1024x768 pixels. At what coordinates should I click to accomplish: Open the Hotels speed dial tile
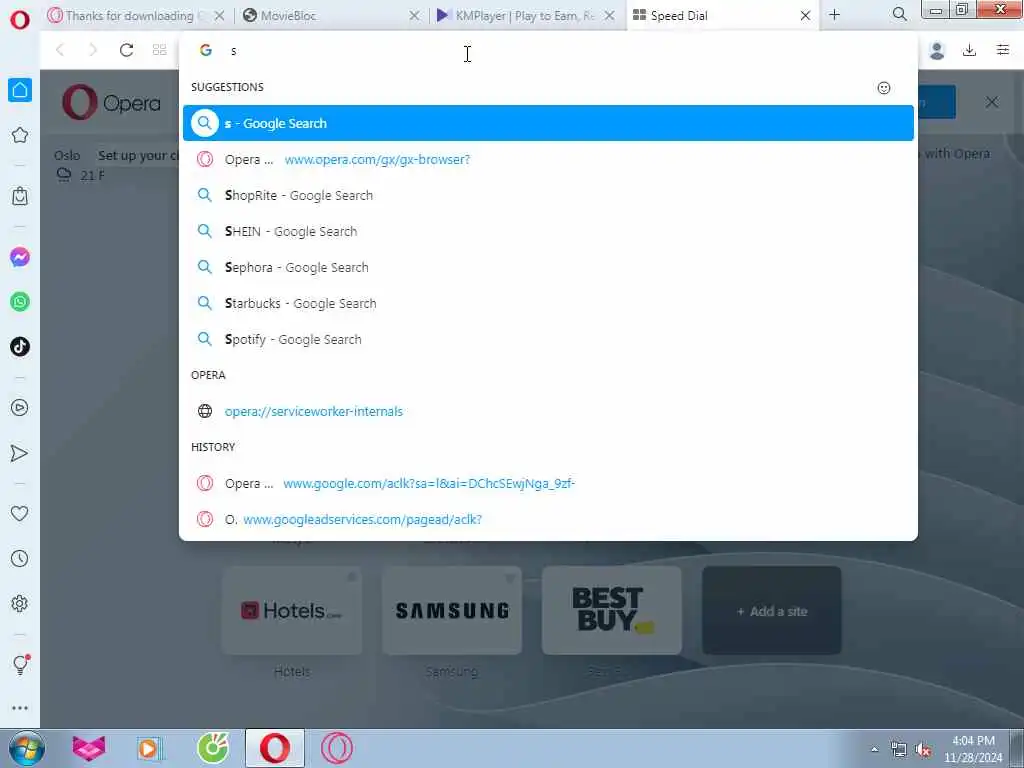pyautogui.click(x=292, y=611)
